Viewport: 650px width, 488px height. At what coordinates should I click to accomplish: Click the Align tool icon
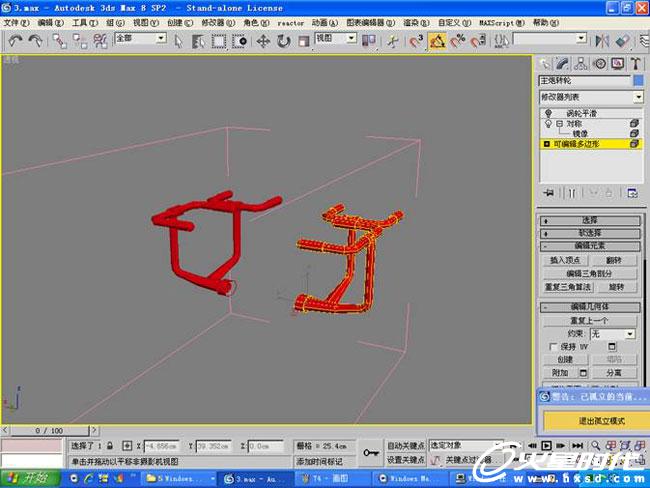pyautogui.click(x=622, y=41)
